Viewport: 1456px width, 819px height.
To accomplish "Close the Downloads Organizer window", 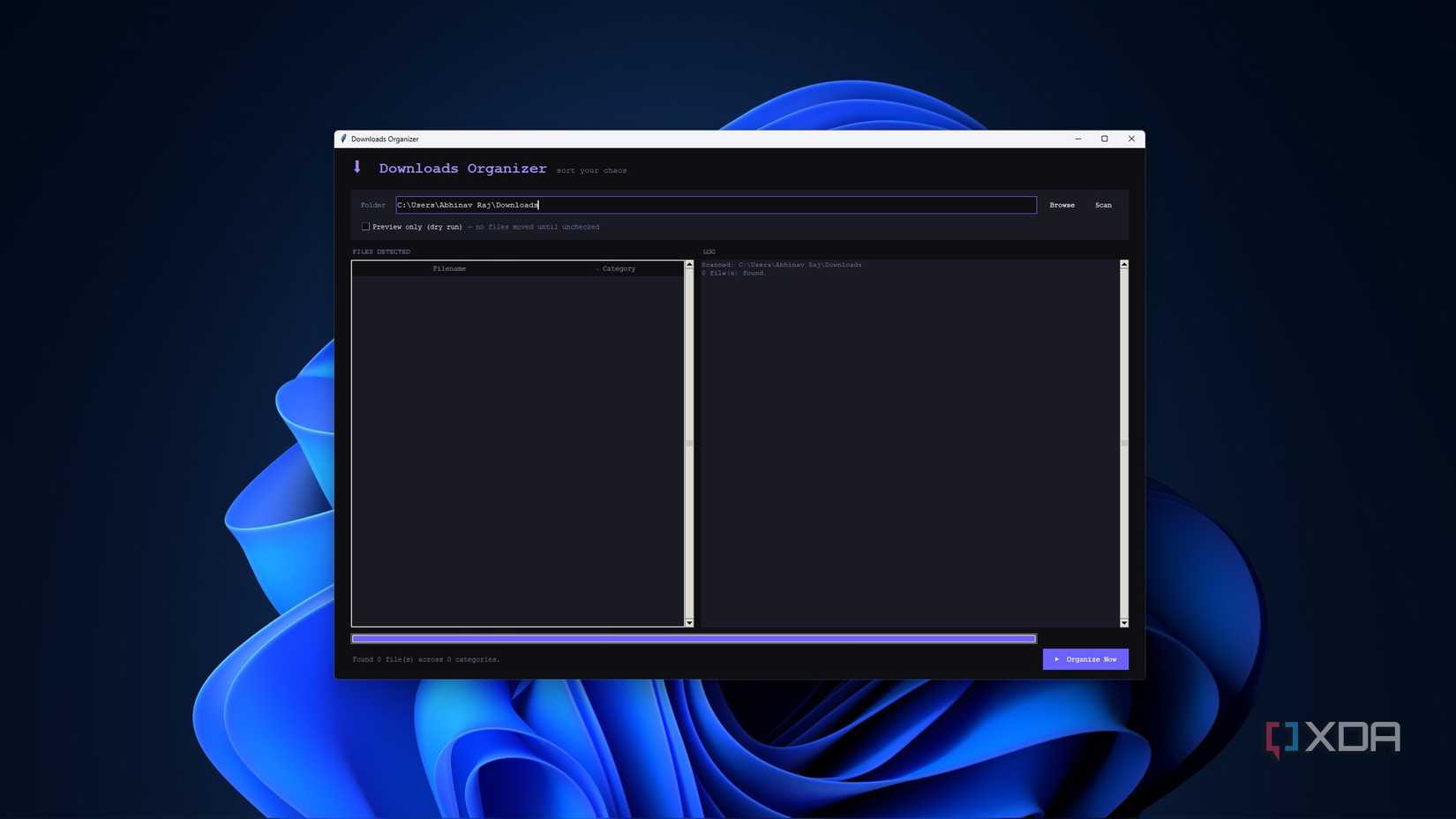I will click(x=1131, y=139).
